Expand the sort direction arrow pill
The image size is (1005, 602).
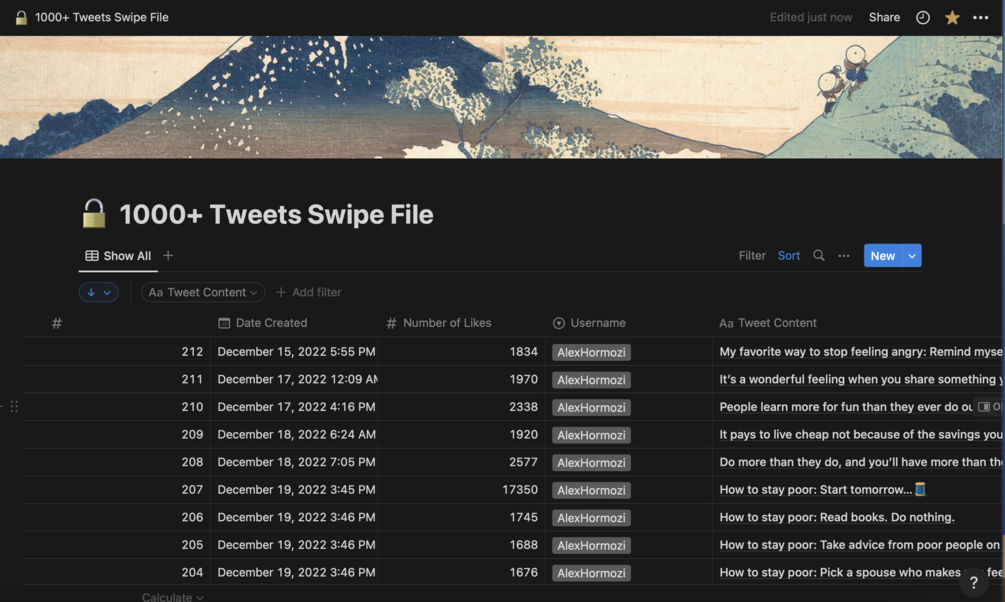pos(99,292)
